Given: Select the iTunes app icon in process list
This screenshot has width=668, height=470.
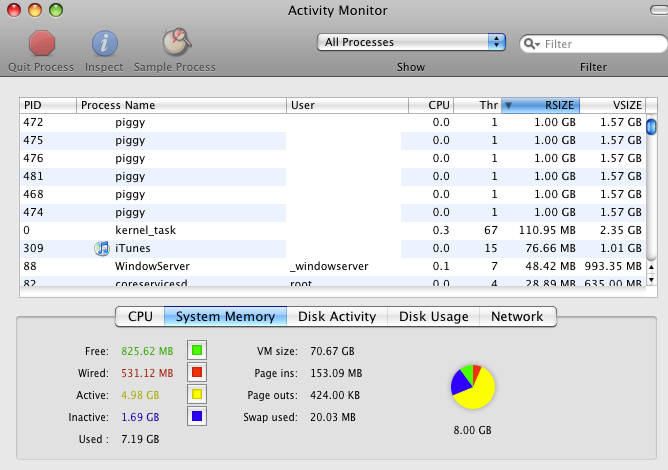Looking at the screenshot, I should [102, 248].
